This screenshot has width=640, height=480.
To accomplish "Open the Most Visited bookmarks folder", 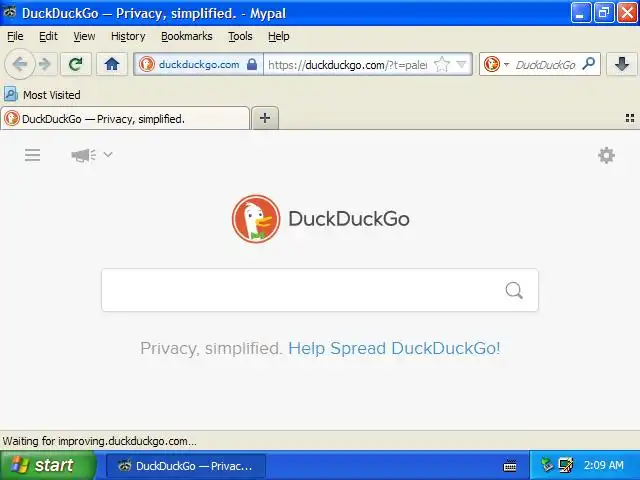I will pyautogui.click(x=42, y=95).
